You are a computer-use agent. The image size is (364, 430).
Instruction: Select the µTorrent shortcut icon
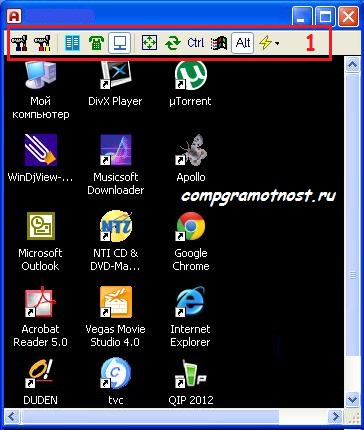click(x=191, y=76)
